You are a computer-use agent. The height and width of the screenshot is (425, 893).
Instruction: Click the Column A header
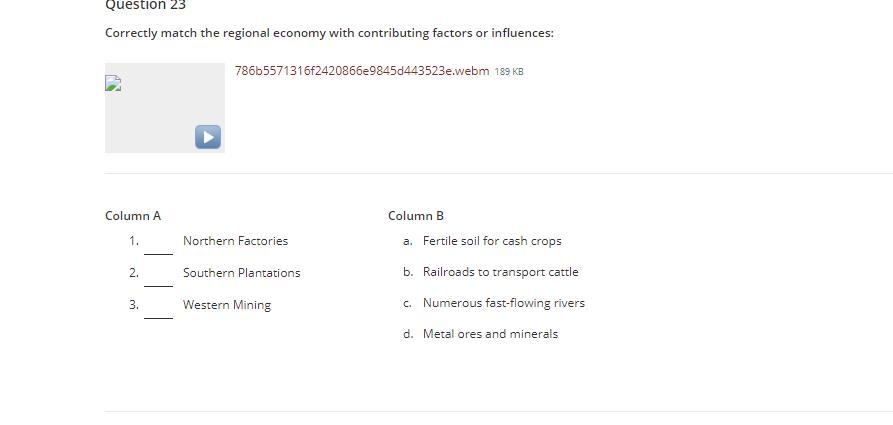click(133, 216)
